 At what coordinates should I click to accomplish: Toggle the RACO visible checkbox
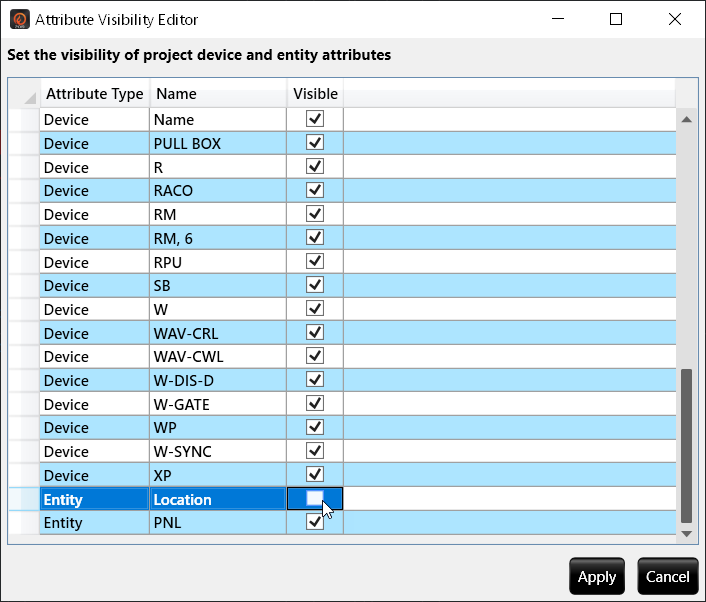[315, 190]
